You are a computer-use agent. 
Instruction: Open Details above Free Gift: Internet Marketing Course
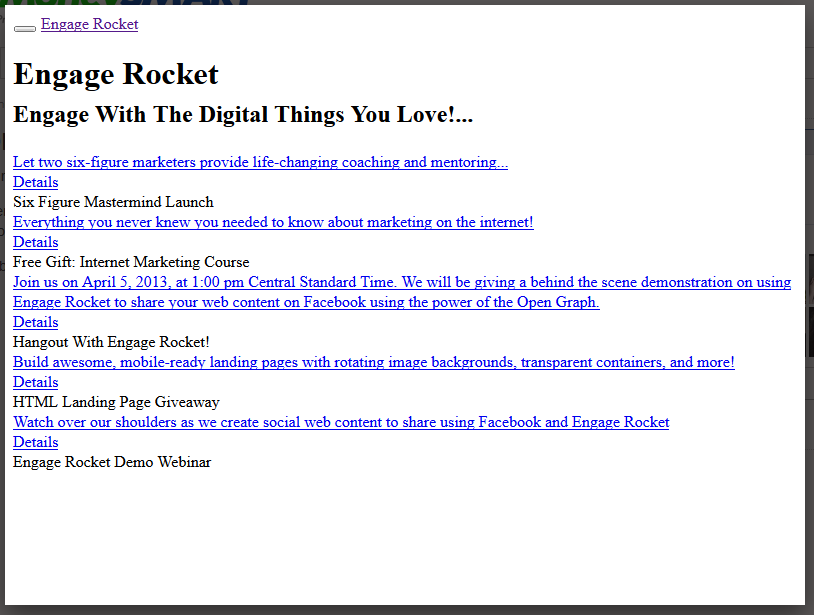[35, 242]
